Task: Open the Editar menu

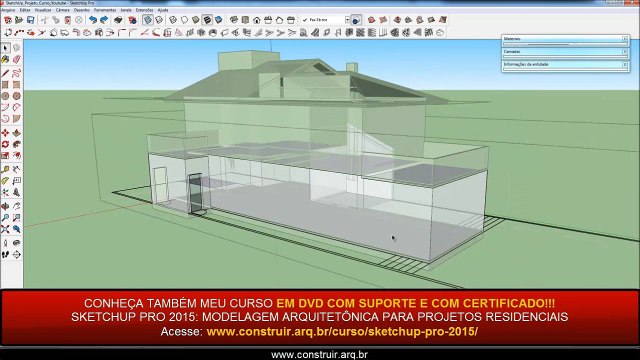Action: [x=25, y=10]
